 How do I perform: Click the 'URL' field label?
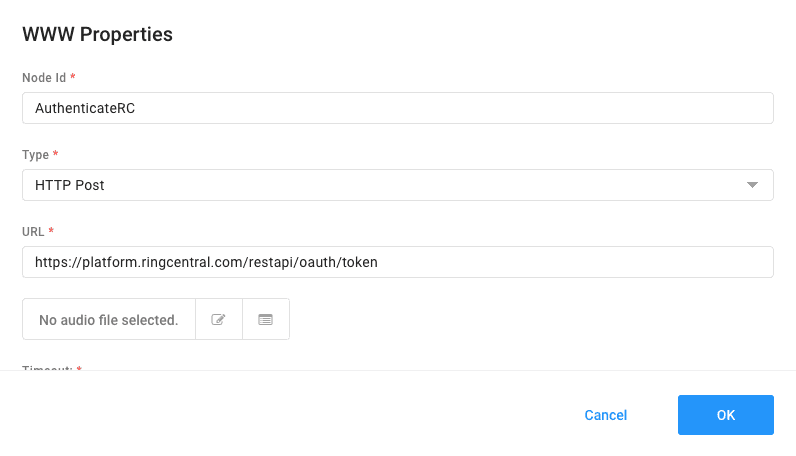[x=33, y=232]
